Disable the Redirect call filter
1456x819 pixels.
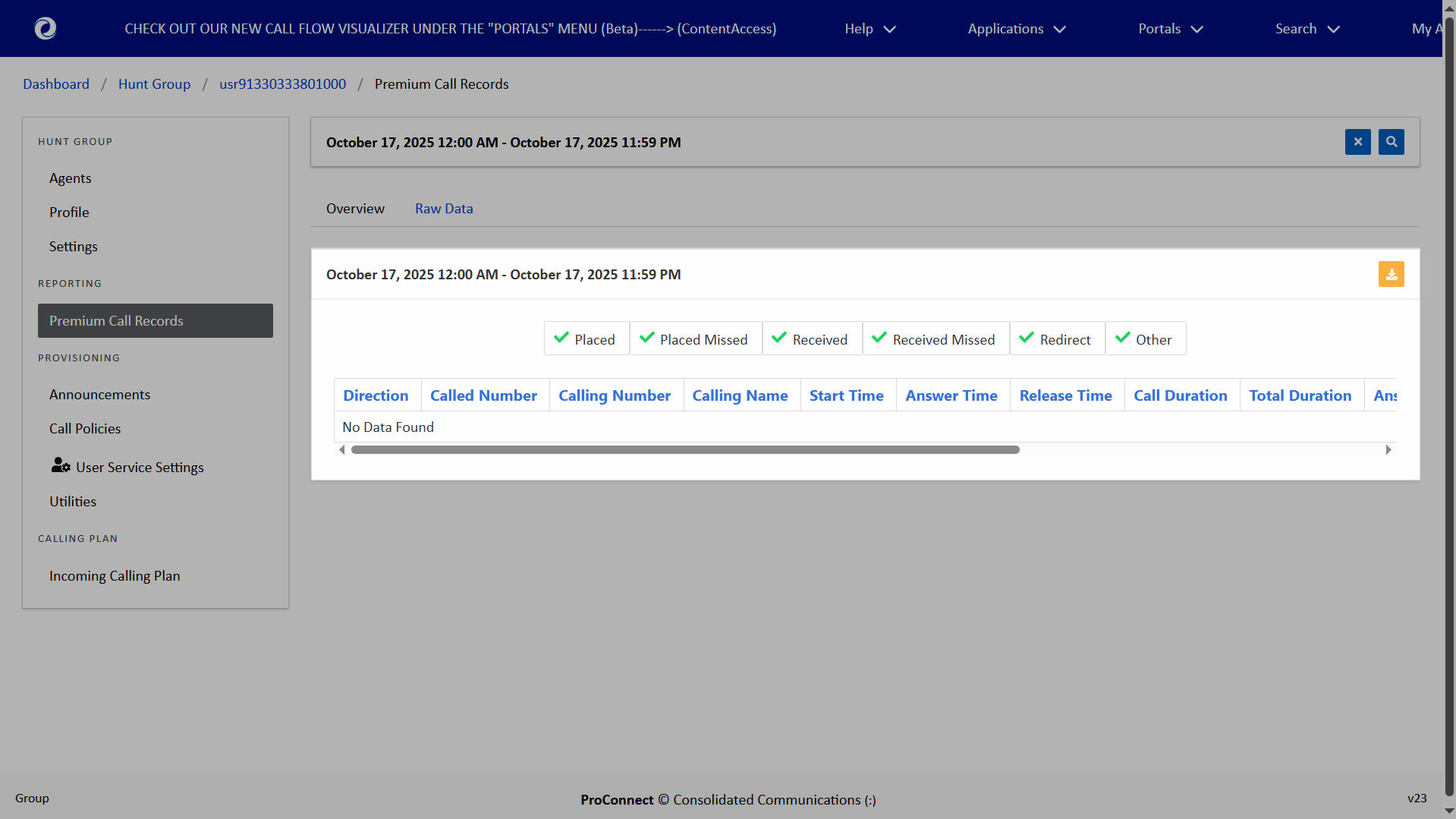point(1056,339)
